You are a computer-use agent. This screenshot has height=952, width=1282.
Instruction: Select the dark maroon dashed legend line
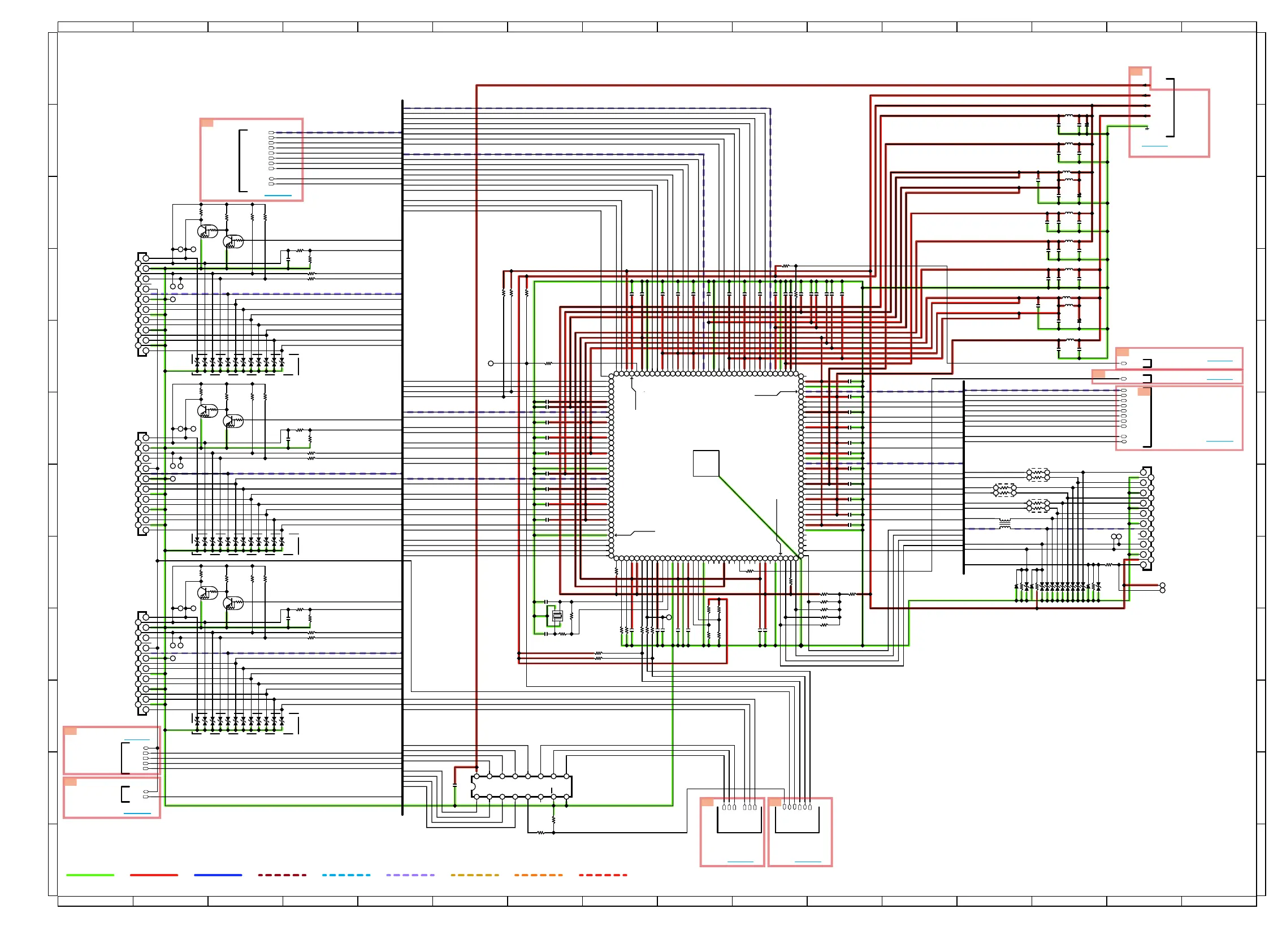click(281, 875)
